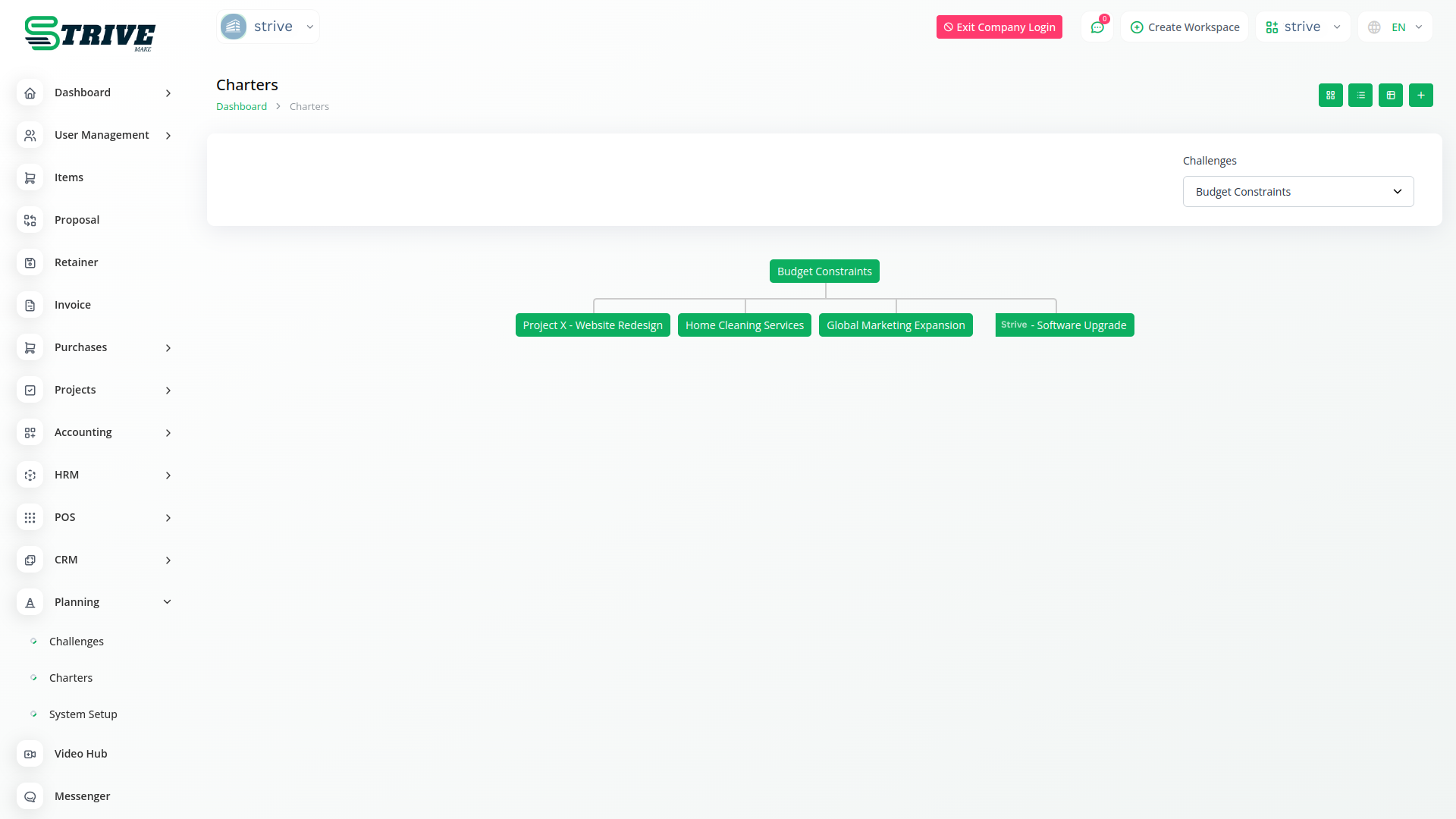Open System Setup submenu item
The image size is (1456, 819).
click(x=83, y=714)
